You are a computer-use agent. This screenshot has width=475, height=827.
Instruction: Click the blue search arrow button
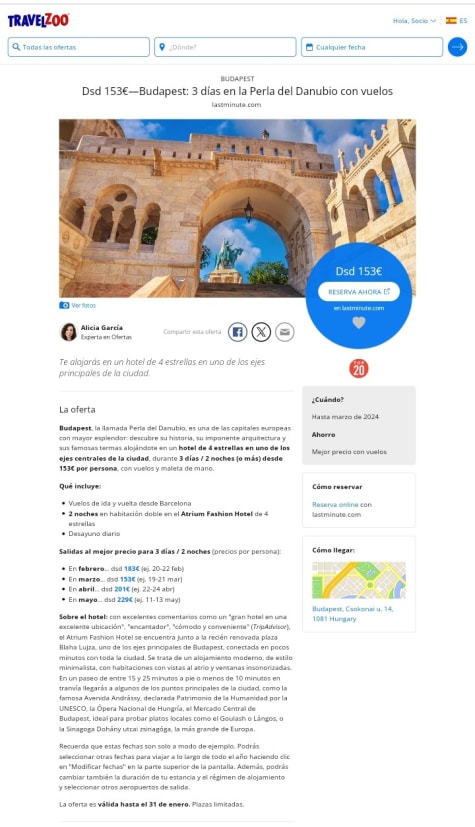click(x=458, y=47)
